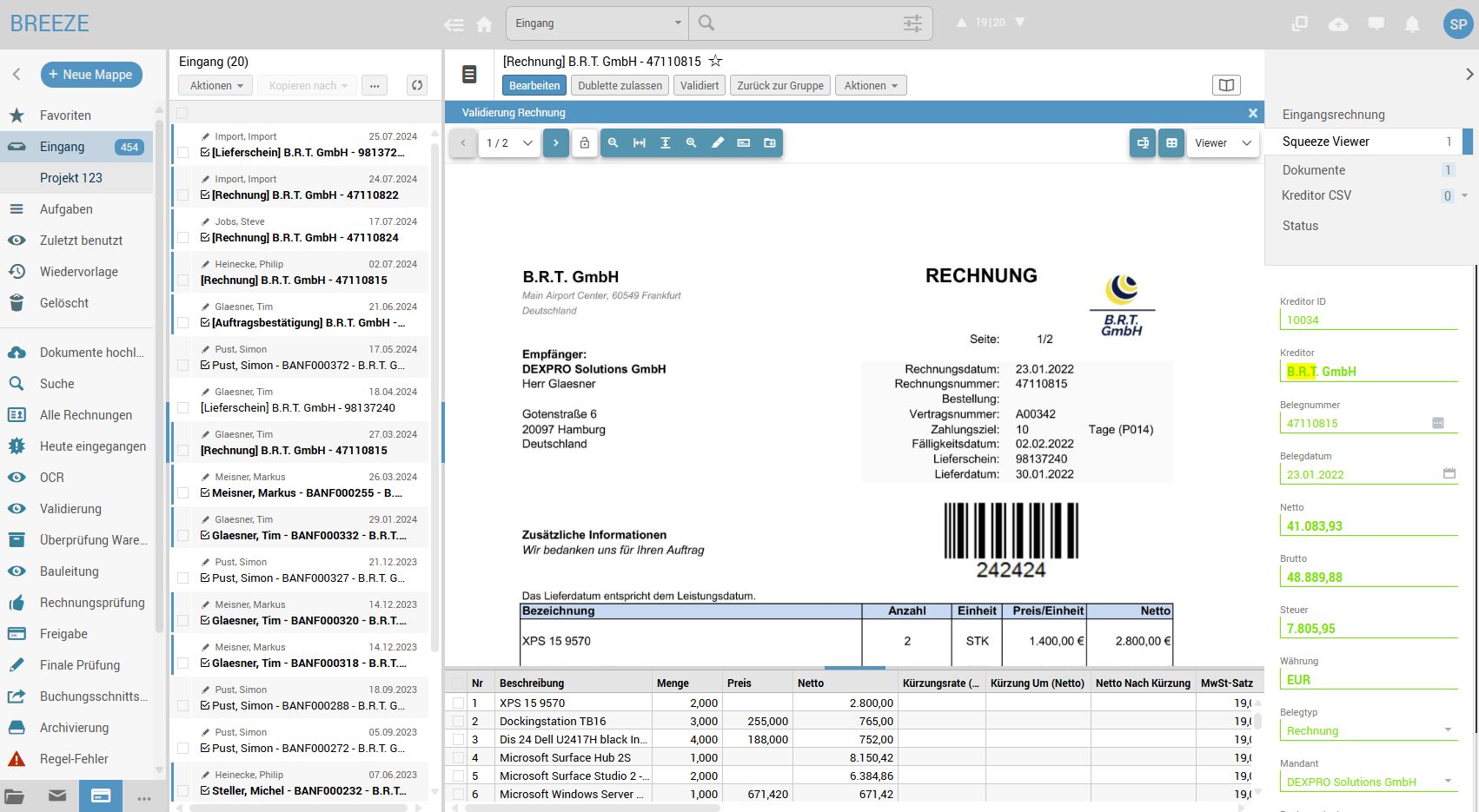
Task: Open the document list hamburger icon
Action: [x=469, y=75]
